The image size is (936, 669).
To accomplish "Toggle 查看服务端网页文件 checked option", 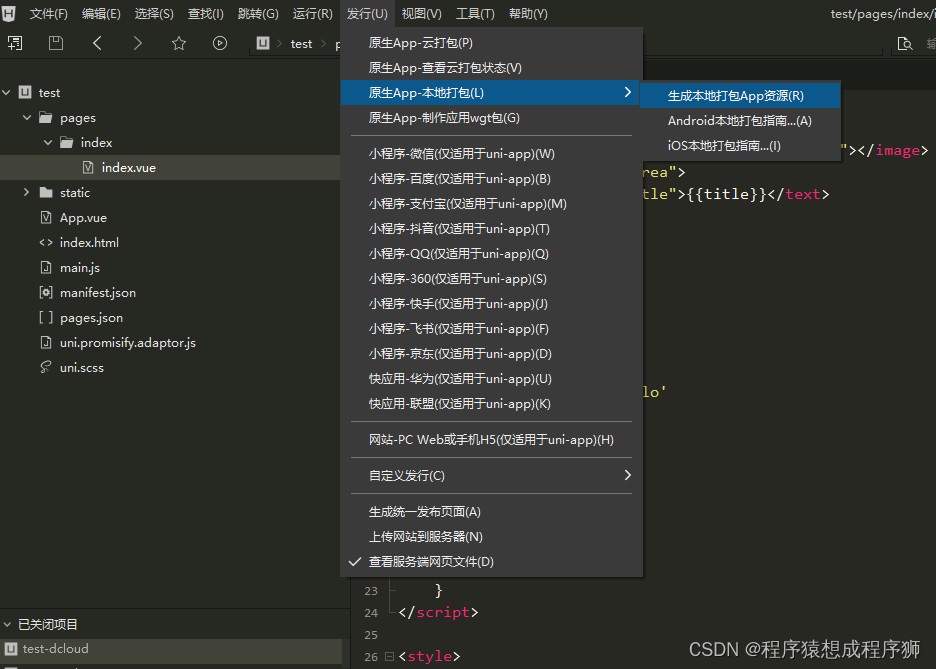I will (431, 562).
